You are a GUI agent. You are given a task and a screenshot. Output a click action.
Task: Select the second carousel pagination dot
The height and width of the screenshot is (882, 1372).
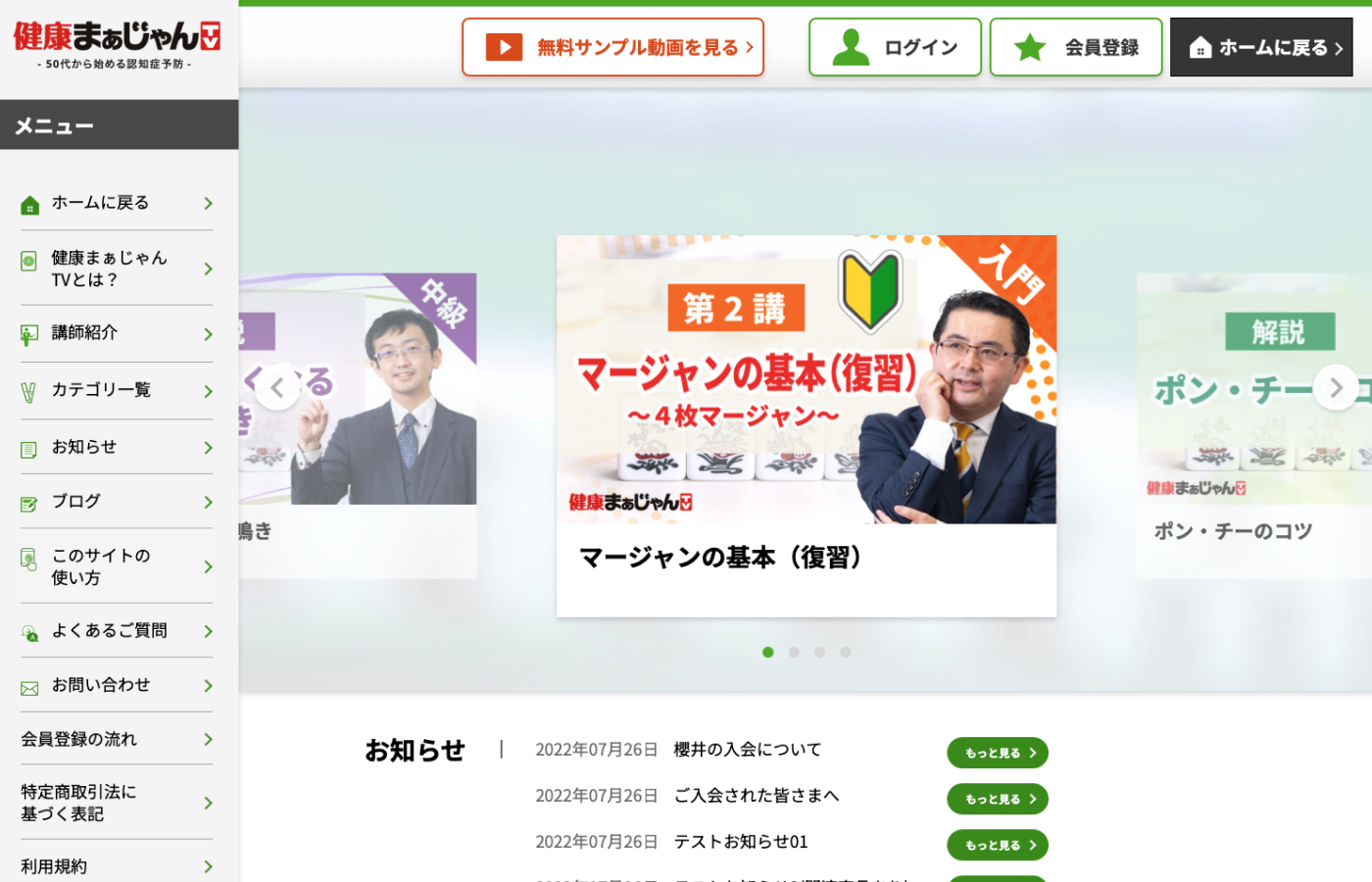(x=794, y=652)
